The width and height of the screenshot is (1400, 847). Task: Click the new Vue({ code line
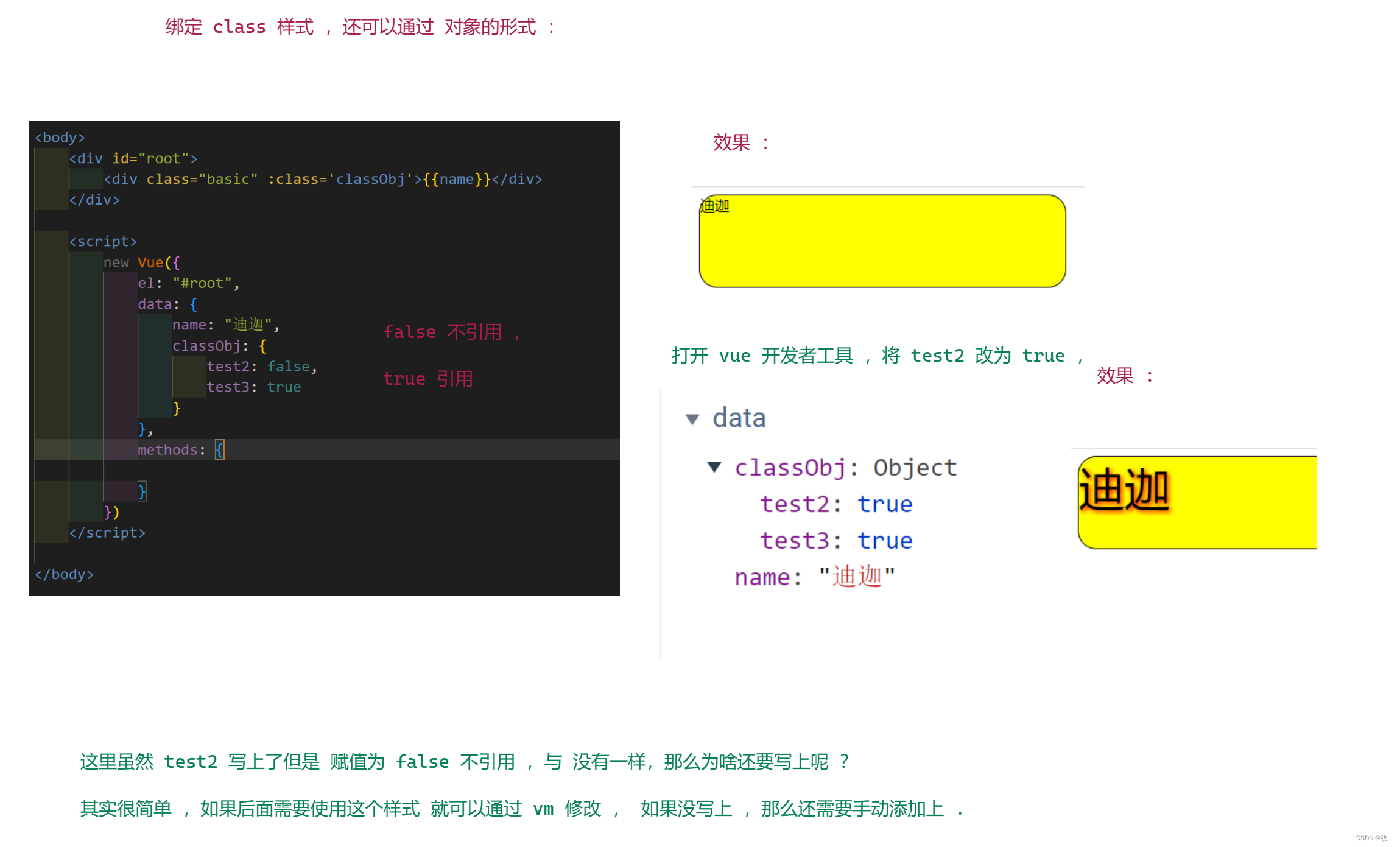[x=141, y=263]
